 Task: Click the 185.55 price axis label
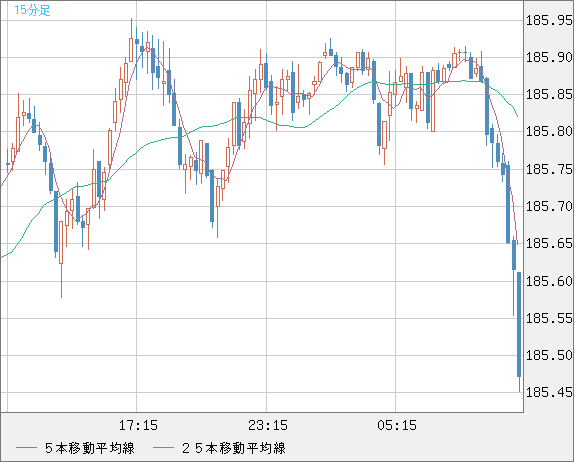click(549, 318)
